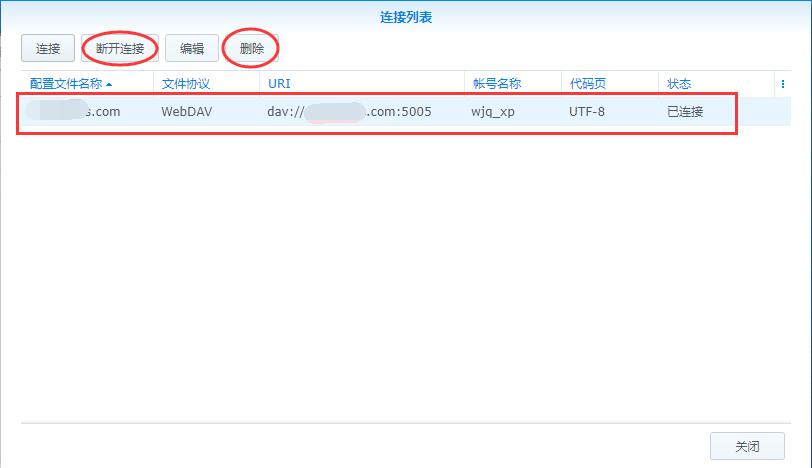Click the 帐号名称 column header

513,83
